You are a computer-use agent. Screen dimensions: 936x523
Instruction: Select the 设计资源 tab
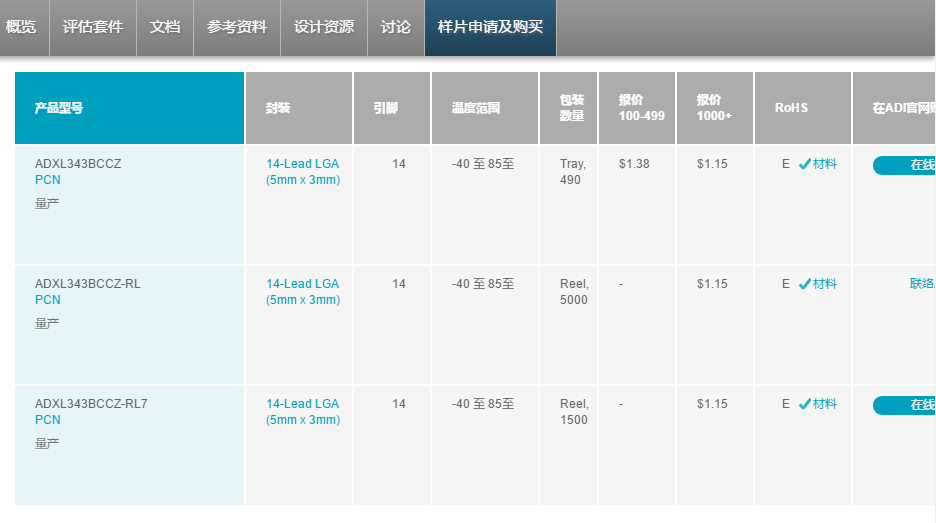point(324,27)
